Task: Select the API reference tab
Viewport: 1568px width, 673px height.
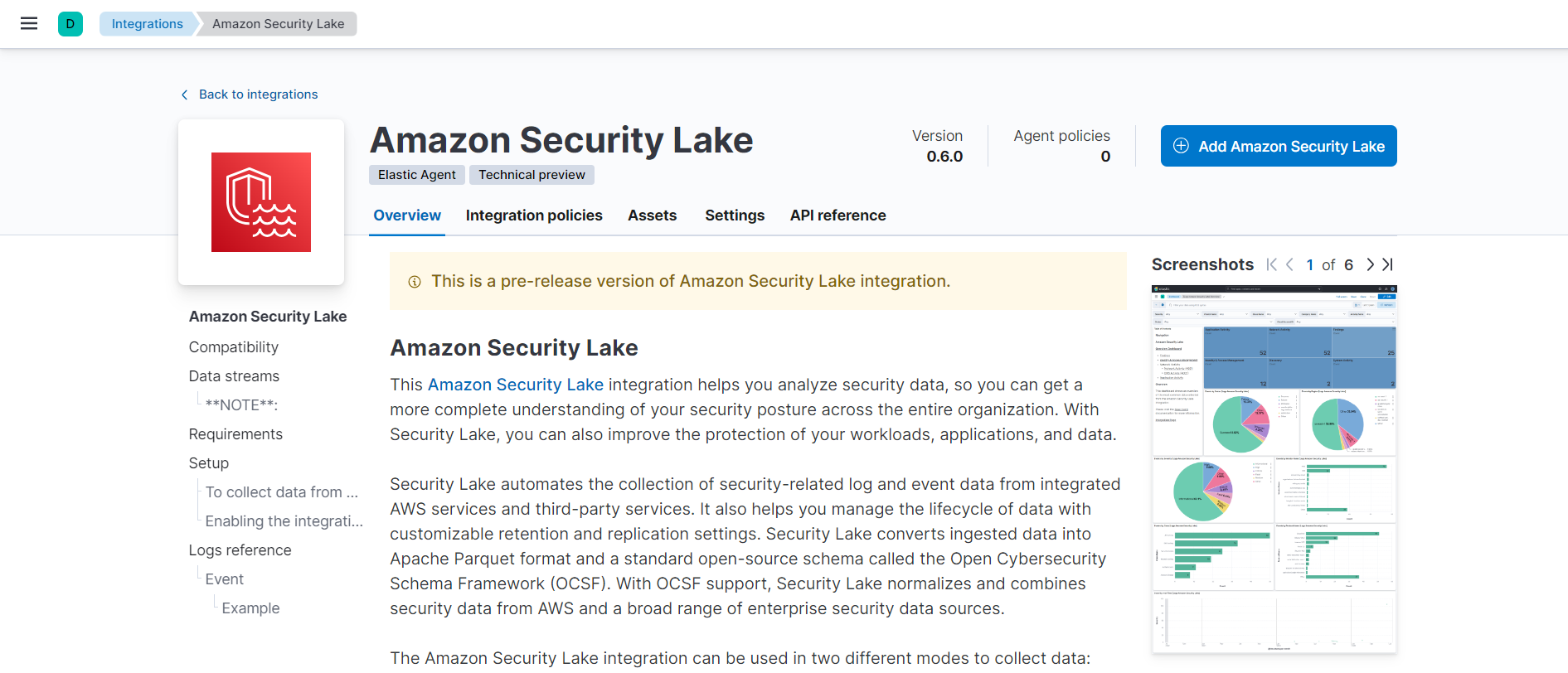Action: [x=837, y=215]
